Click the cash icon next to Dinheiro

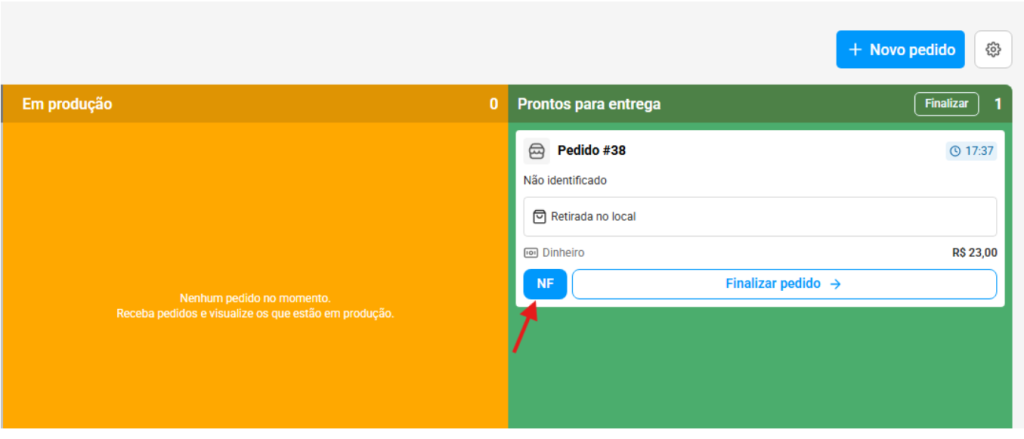click(531, 253)
